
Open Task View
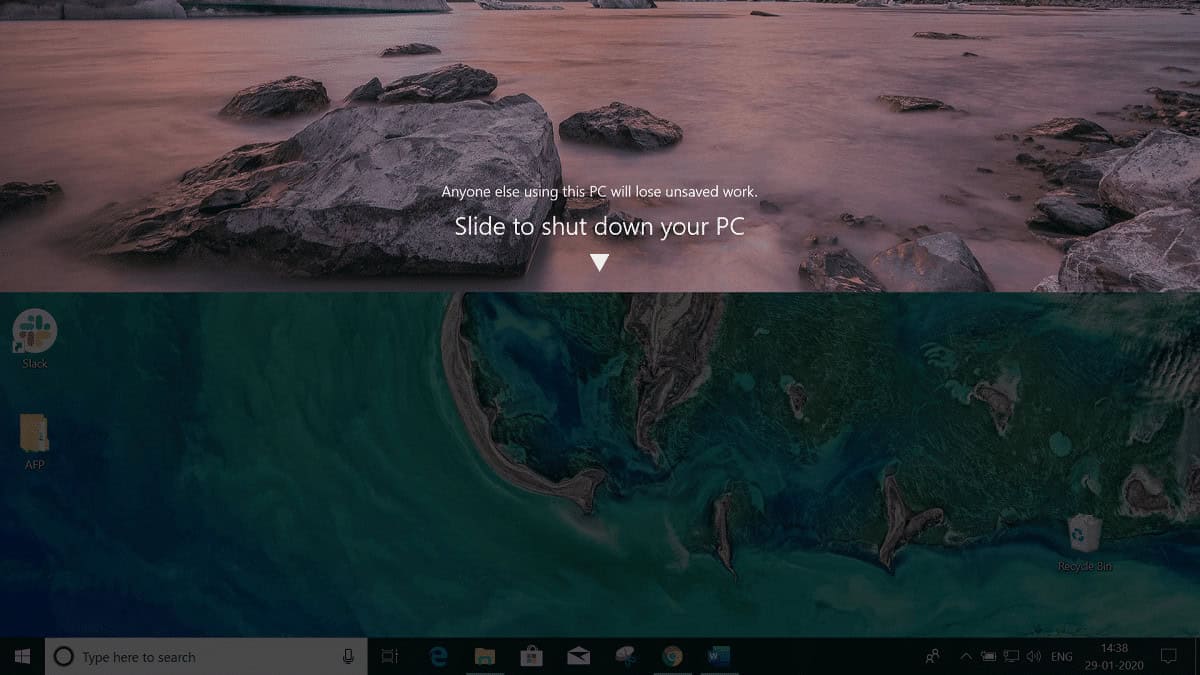tap(390, 657)
